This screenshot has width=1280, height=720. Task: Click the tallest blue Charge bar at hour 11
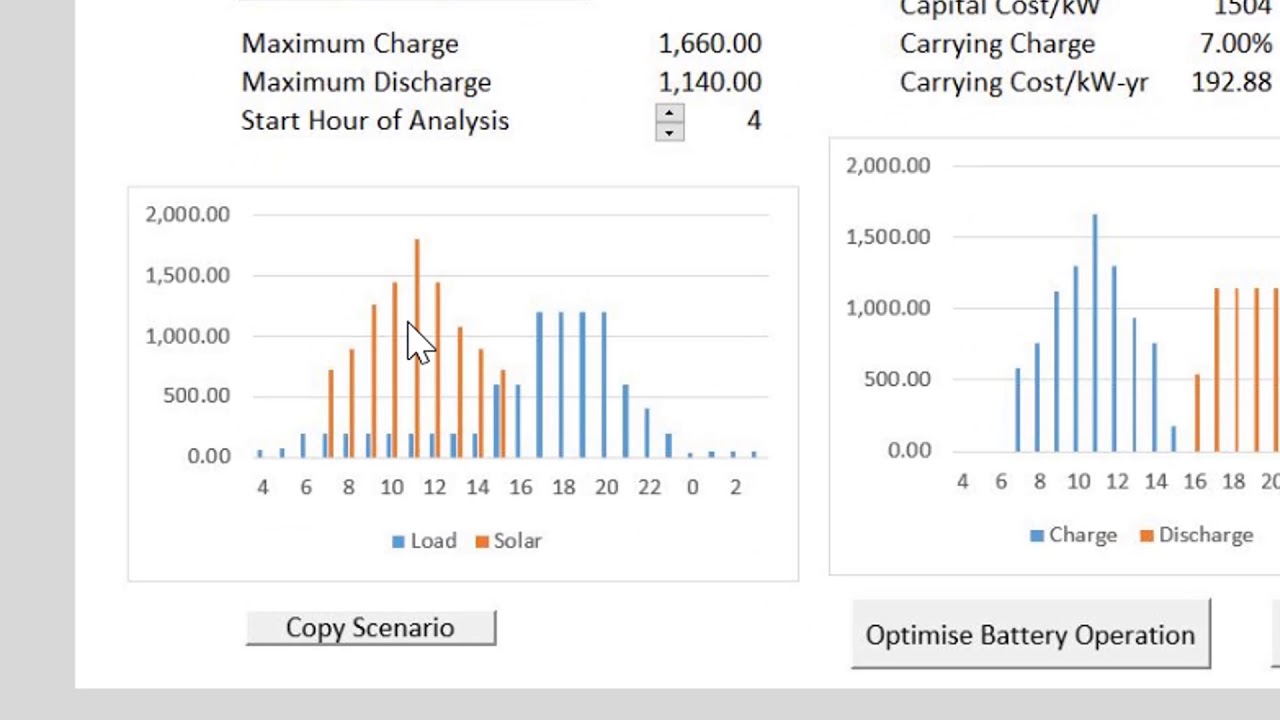click(1095, 333)
